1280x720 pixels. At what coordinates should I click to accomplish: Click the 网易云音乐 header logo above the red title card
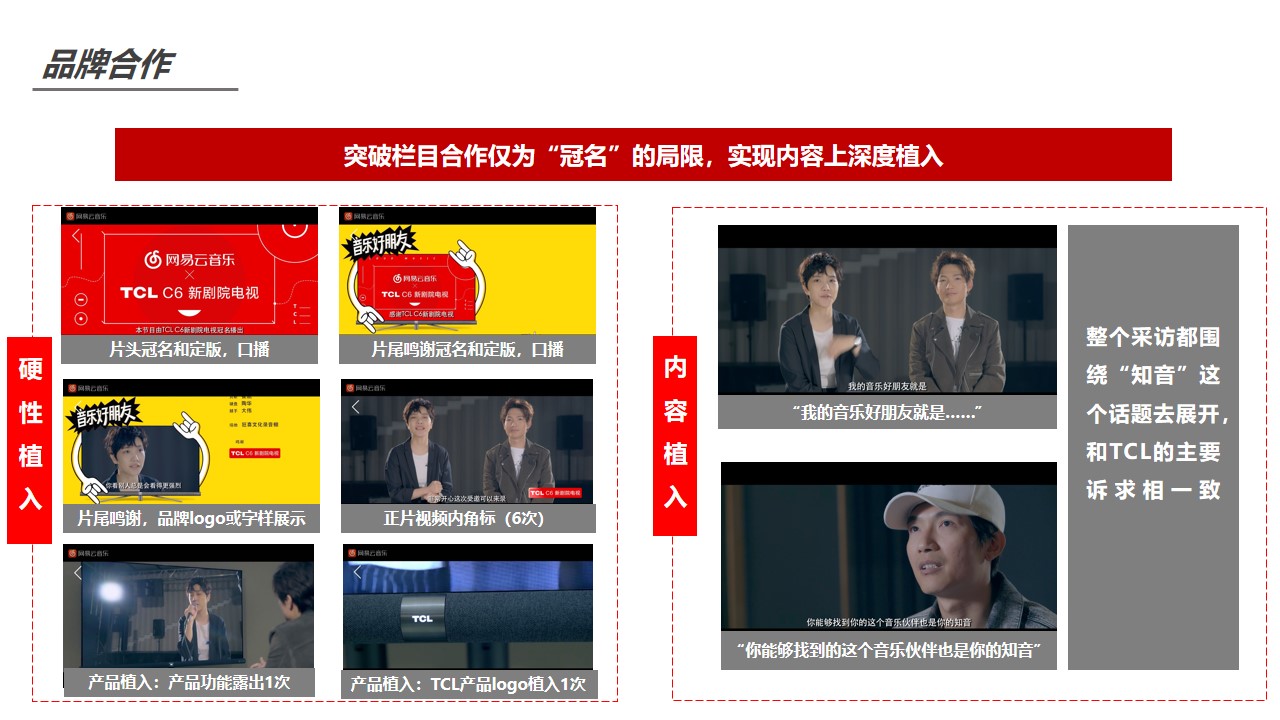[x=86, y=216]
